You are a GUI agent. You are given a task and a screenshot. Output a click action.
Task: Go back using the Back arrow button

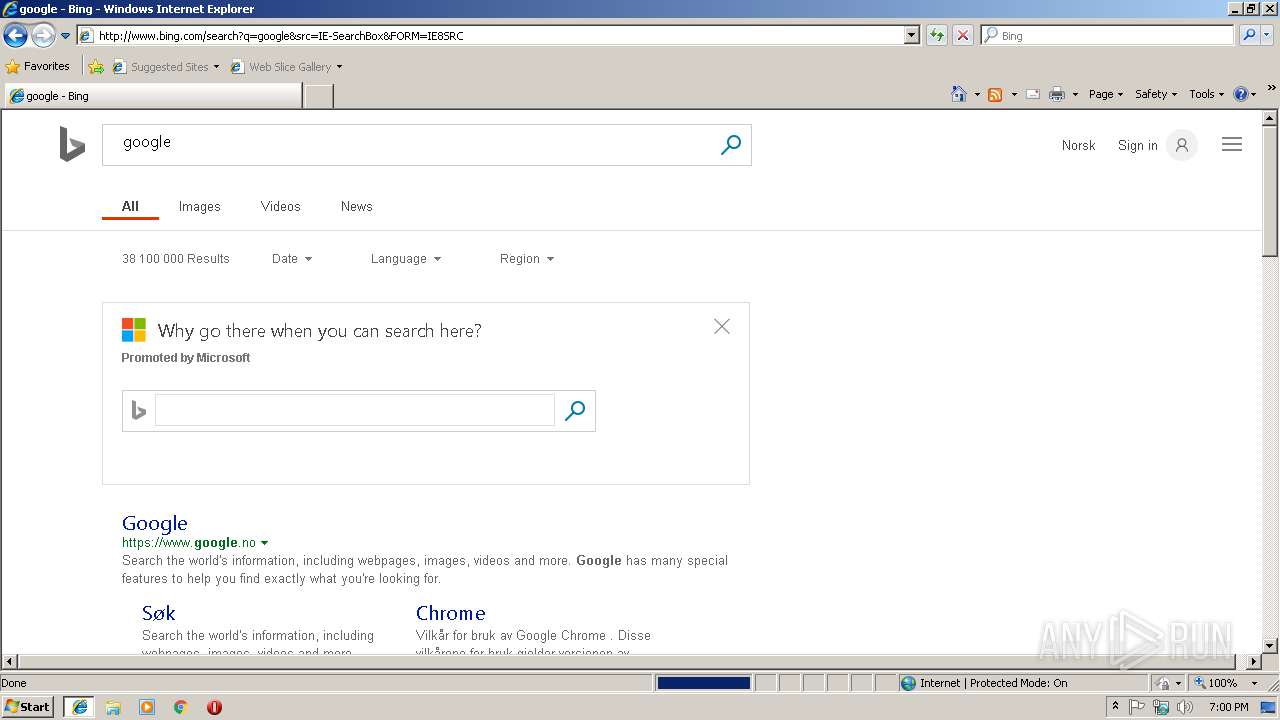[15, 35]
